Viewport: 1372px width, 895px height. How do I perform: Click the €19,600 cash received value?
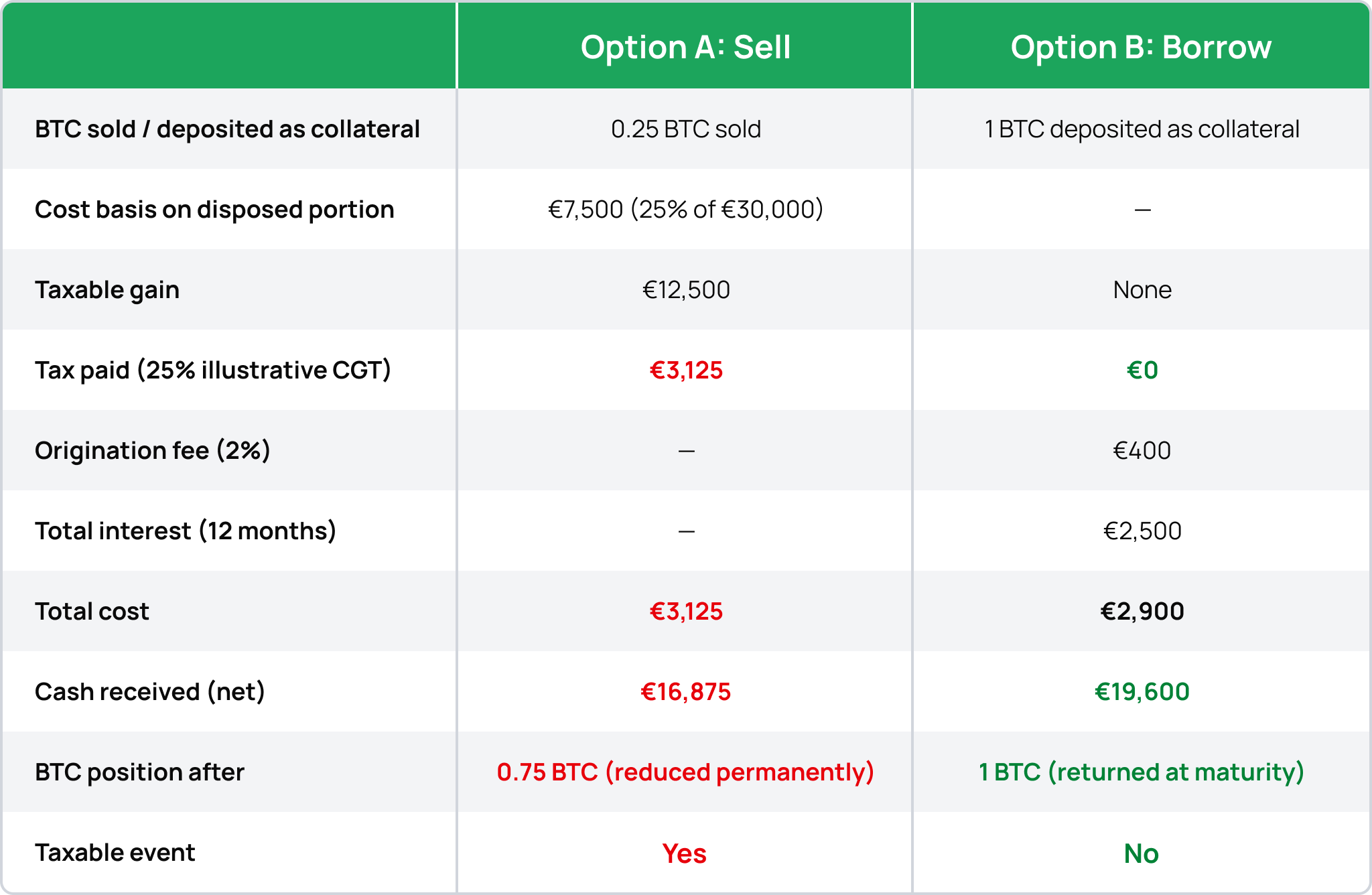[x=1142, y=692]
